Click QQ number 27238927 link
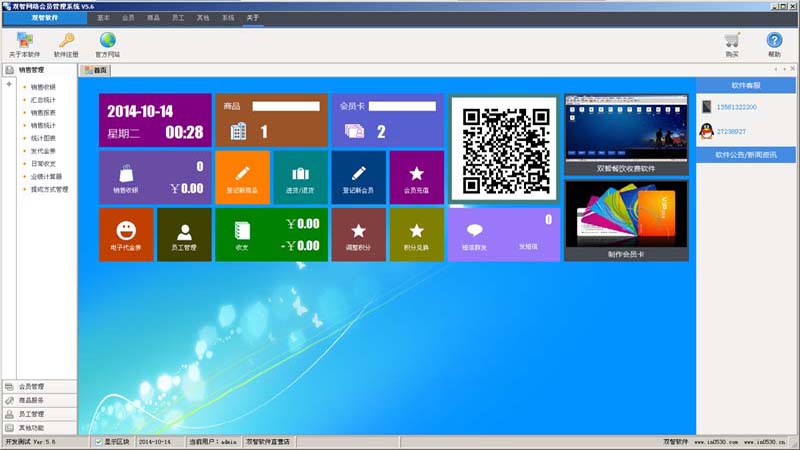The width and height of the screenshot is (800, 450). (731, 132)
